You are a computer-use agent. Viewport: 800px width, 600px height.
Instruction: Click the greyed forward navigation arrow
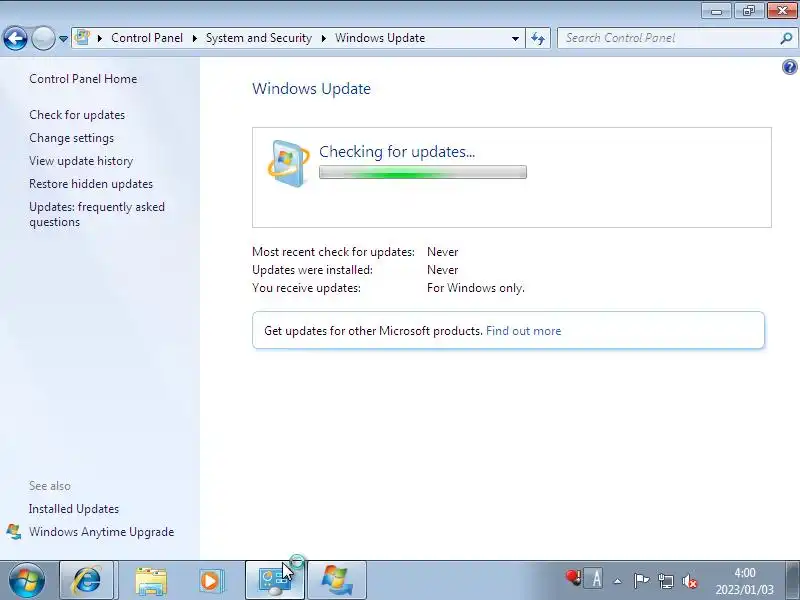coord(43,38)
